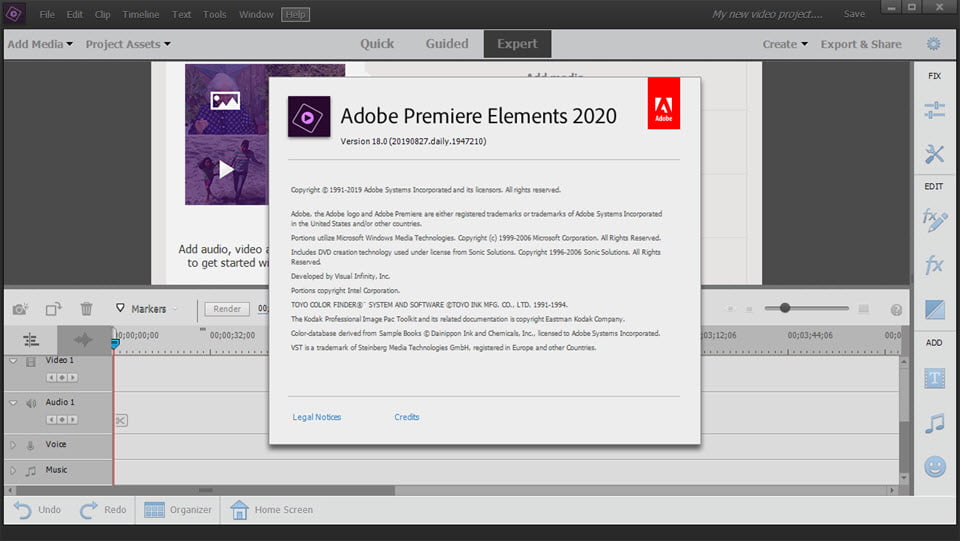Click the Voice microphone icon

click(30, 446)
